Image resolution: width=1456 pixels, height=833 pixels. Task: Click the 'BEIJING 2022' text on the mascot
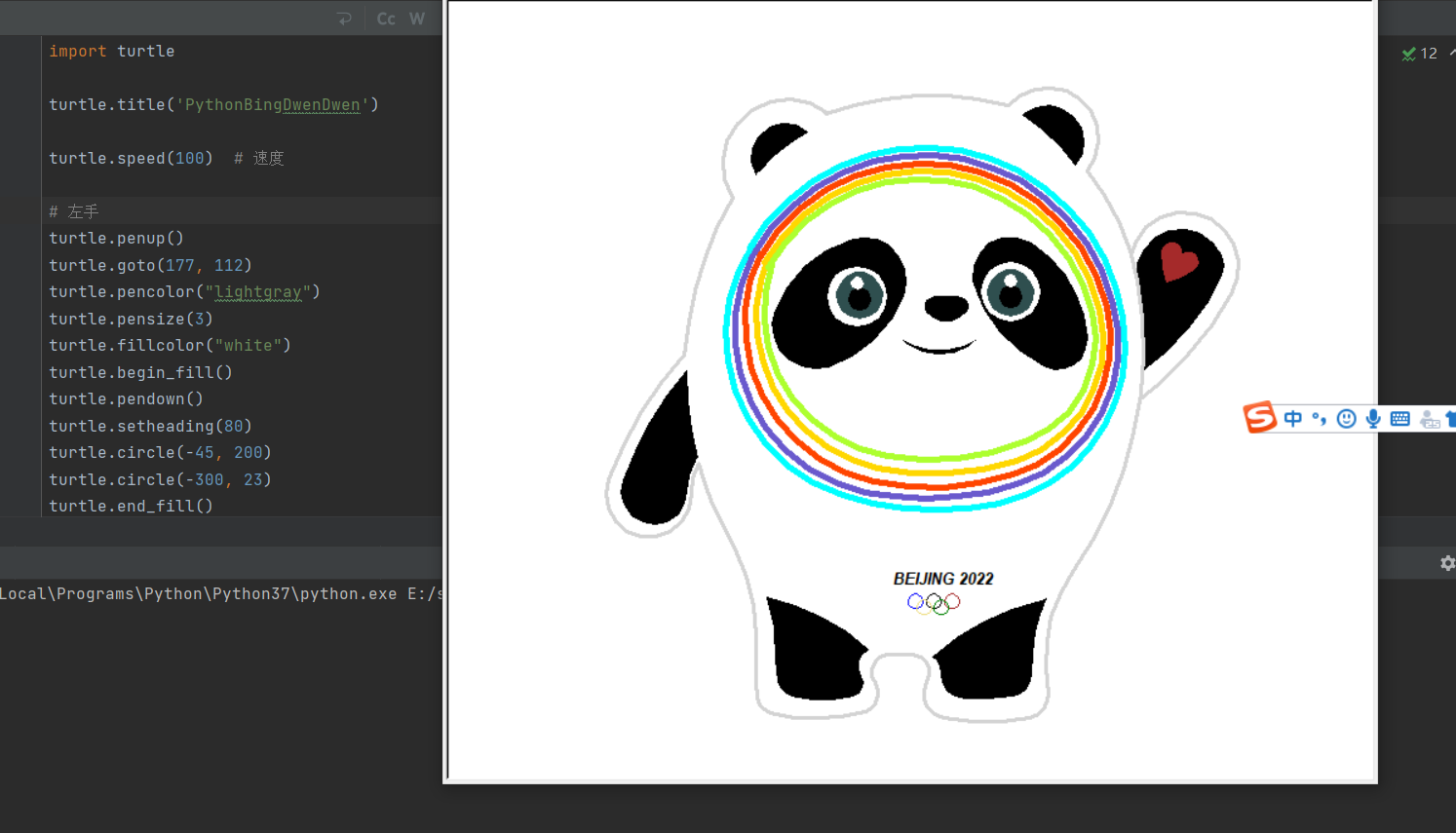[x=943, y=579]
